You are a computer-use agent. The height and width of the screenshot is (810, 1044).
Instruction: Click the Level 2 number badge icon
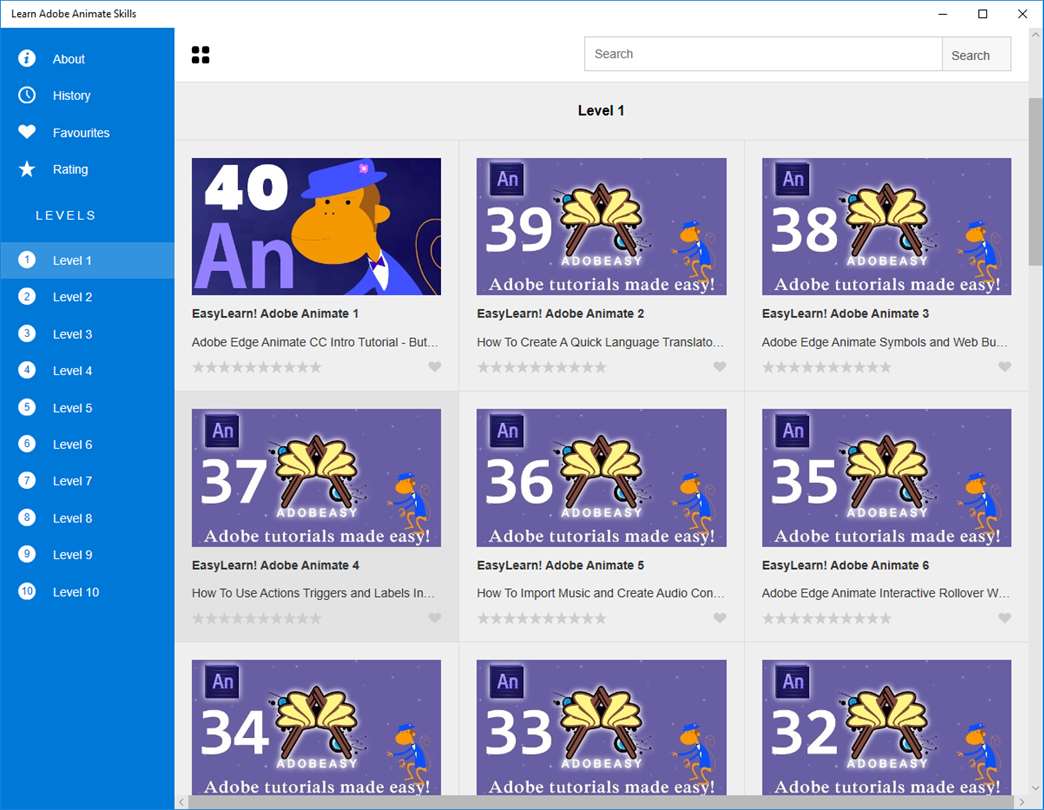[27, 296]
